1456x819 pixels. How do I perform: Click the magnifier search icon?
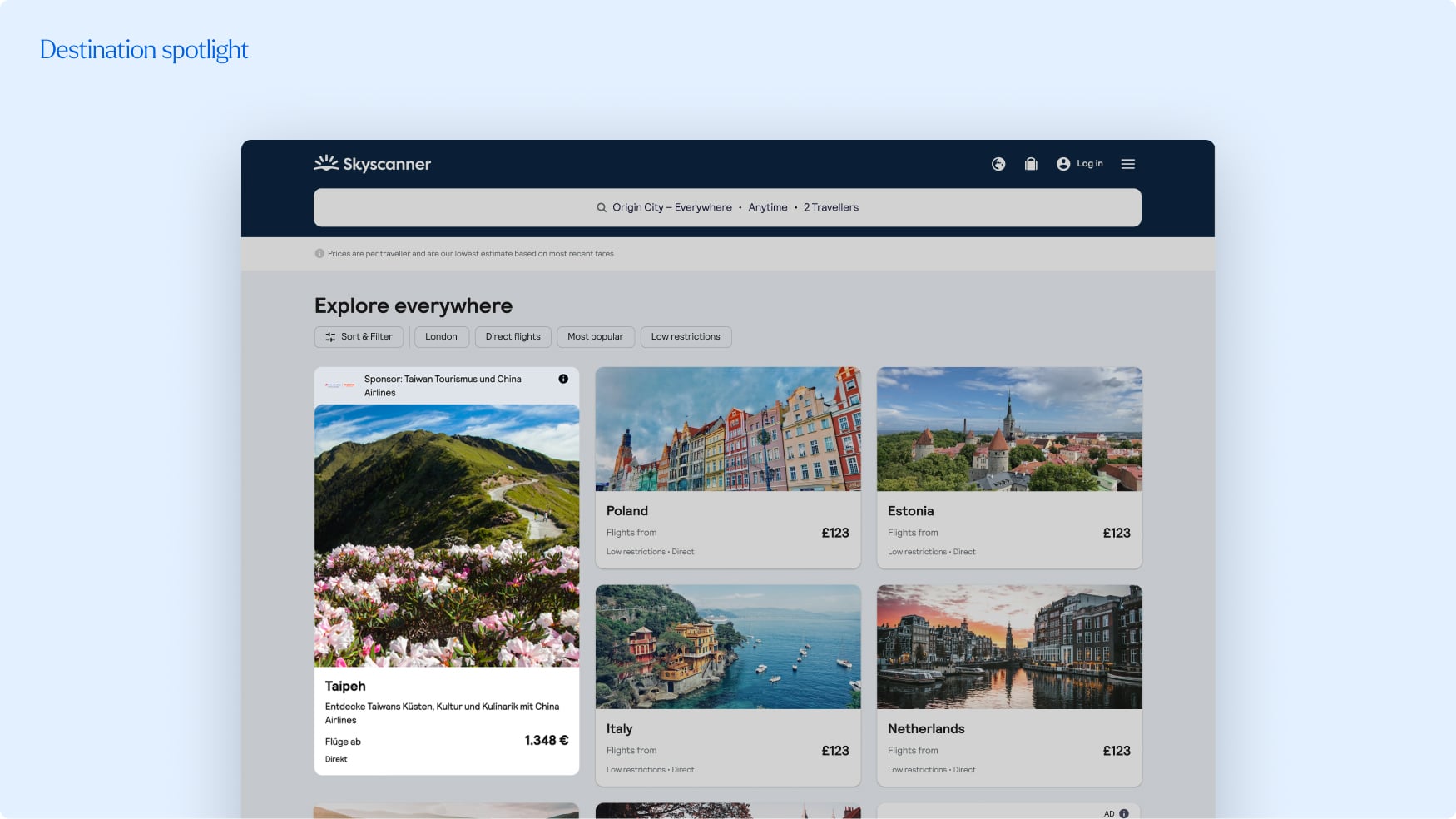pyautogui.click(x=602, y=207)
